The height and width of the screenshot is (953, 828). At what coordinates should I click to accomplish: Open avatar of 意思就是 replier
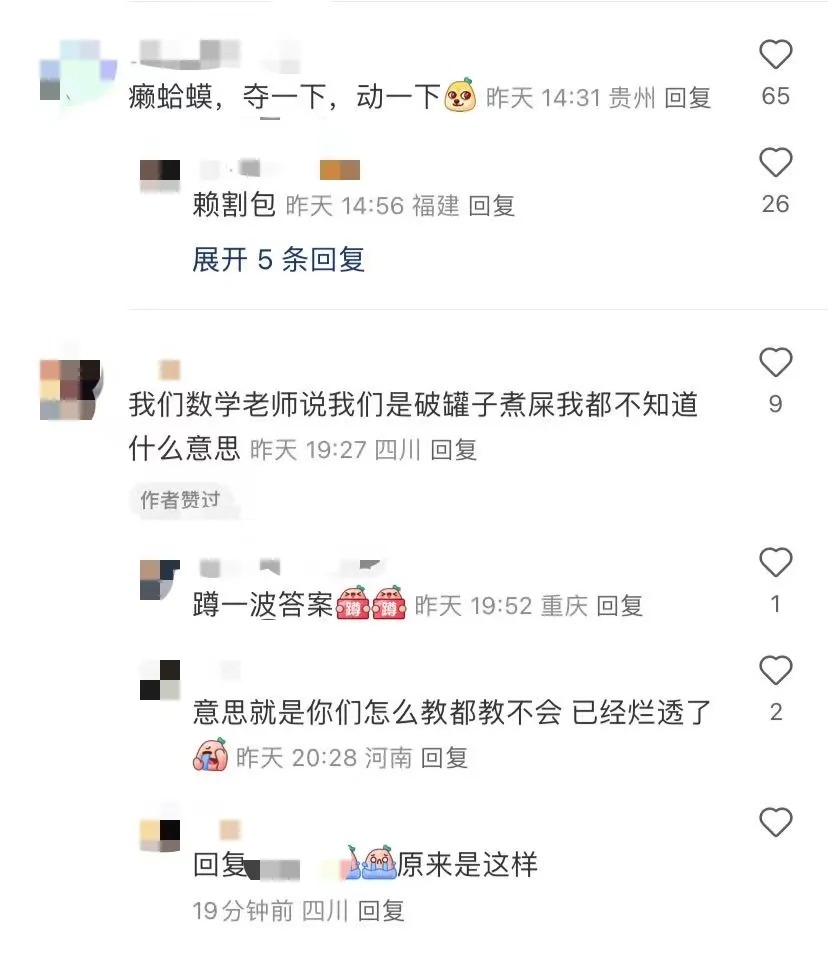pos(160,679)
